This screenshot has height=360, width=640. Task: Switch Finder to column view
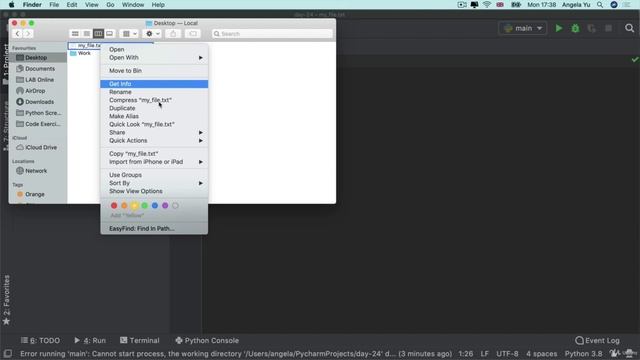click(98, 33)
